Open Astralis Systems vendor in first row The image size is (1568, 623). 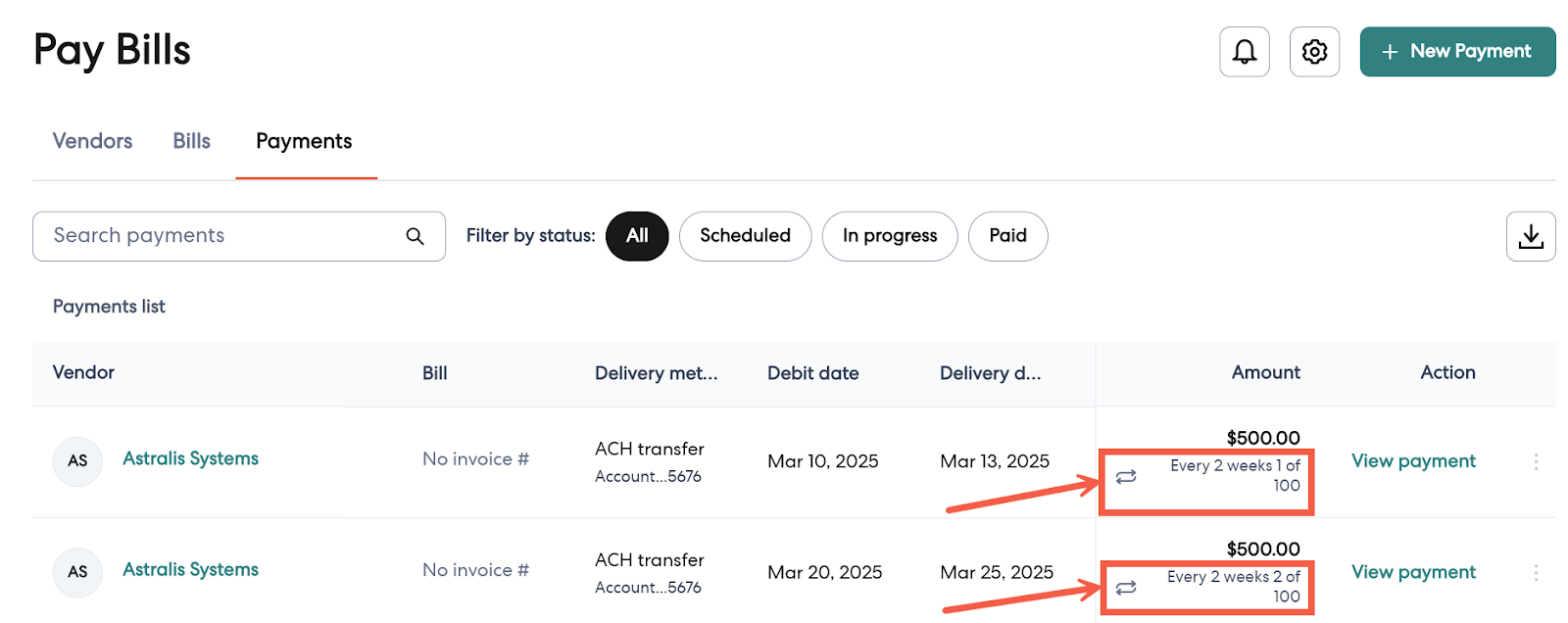click(190, 458)
